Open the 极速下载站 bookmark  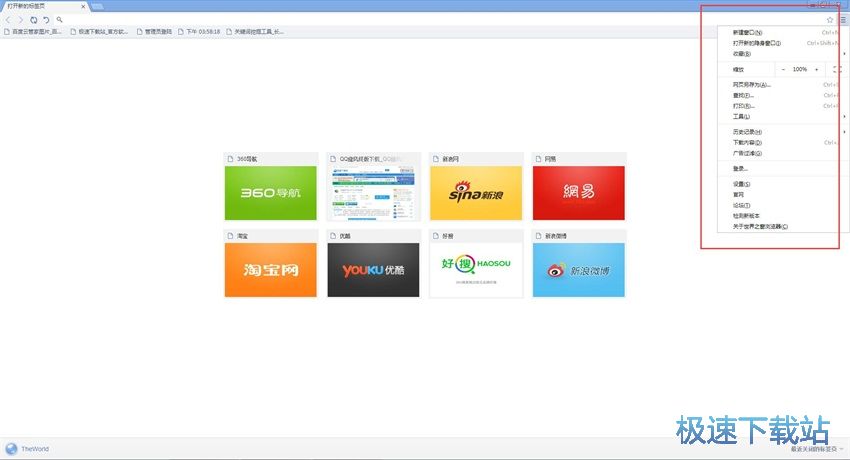(99, 32)
